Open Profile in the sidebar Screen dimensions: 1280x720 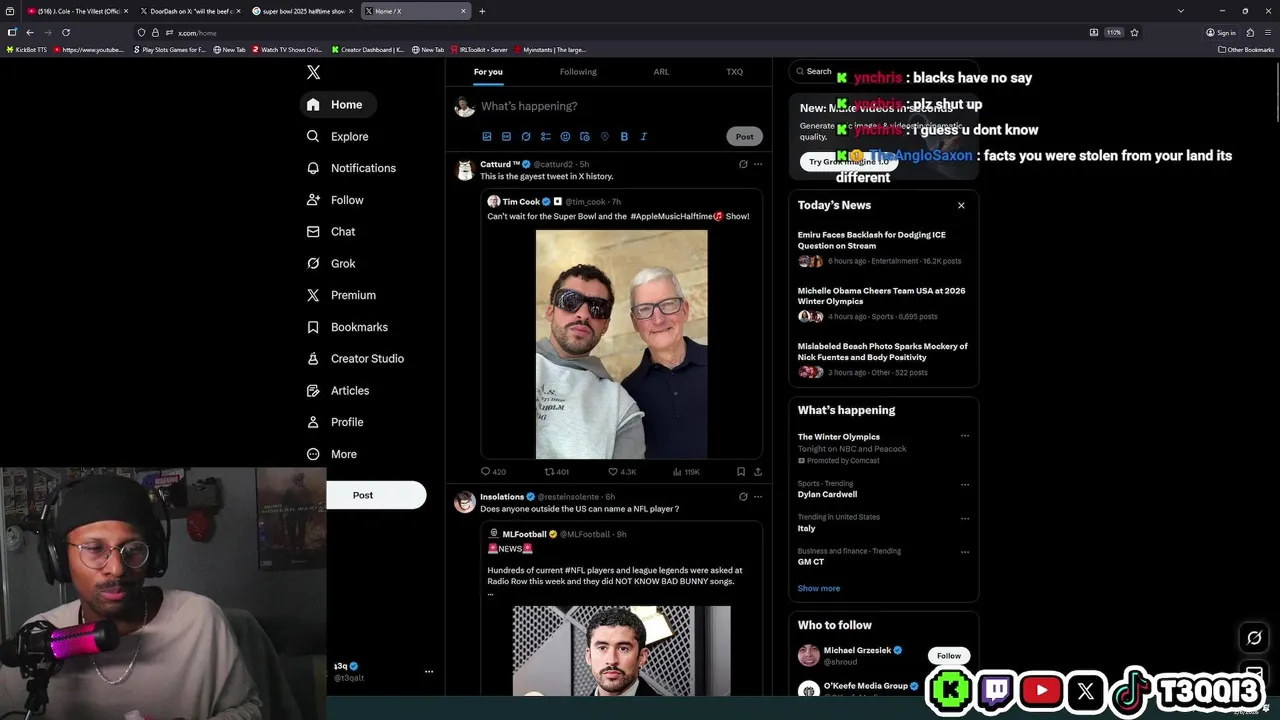pos(335,422)
